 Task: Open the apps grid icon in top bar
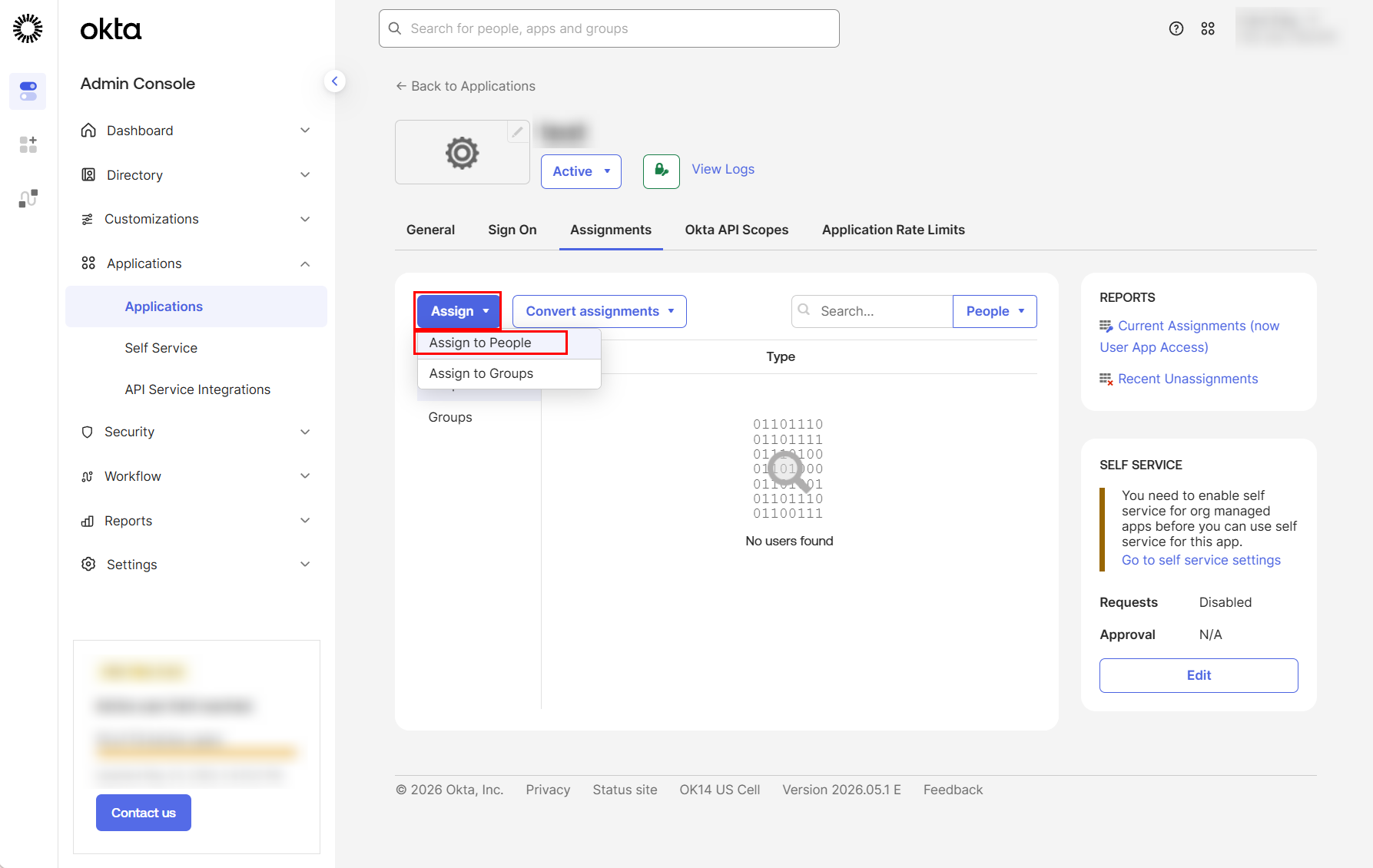[1208, 28]
